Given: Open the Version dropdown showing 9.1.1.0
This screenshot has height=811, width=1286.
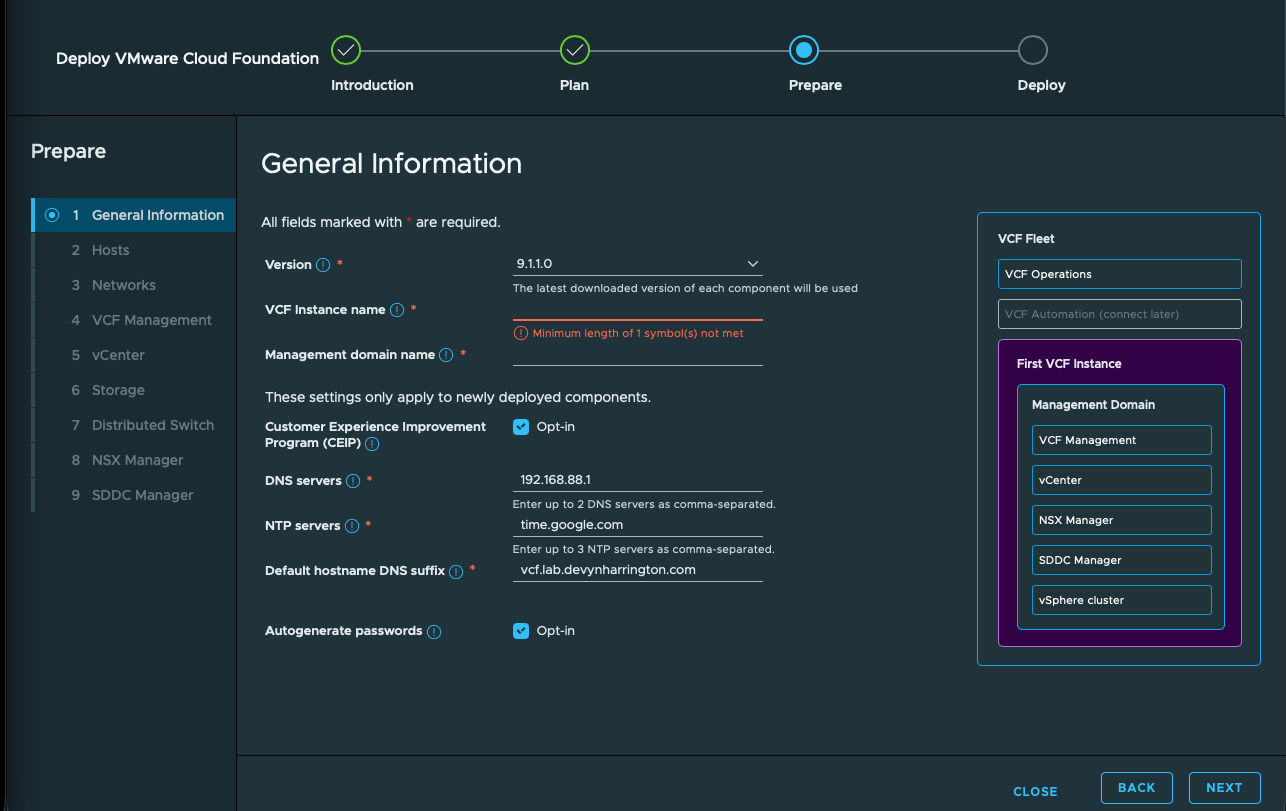Looking at the screenshot, I should click(638, 264).
